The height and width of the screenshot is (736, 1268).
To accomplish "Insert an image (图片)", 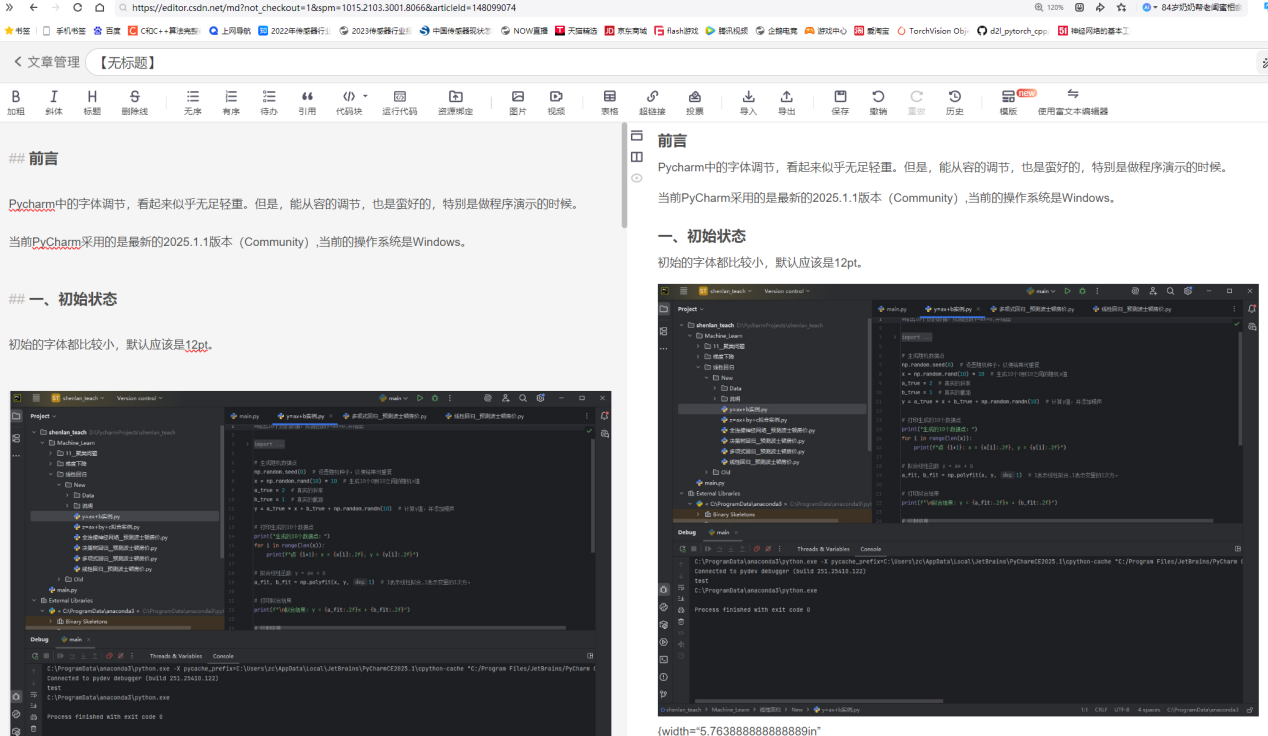I will point(518,102).
